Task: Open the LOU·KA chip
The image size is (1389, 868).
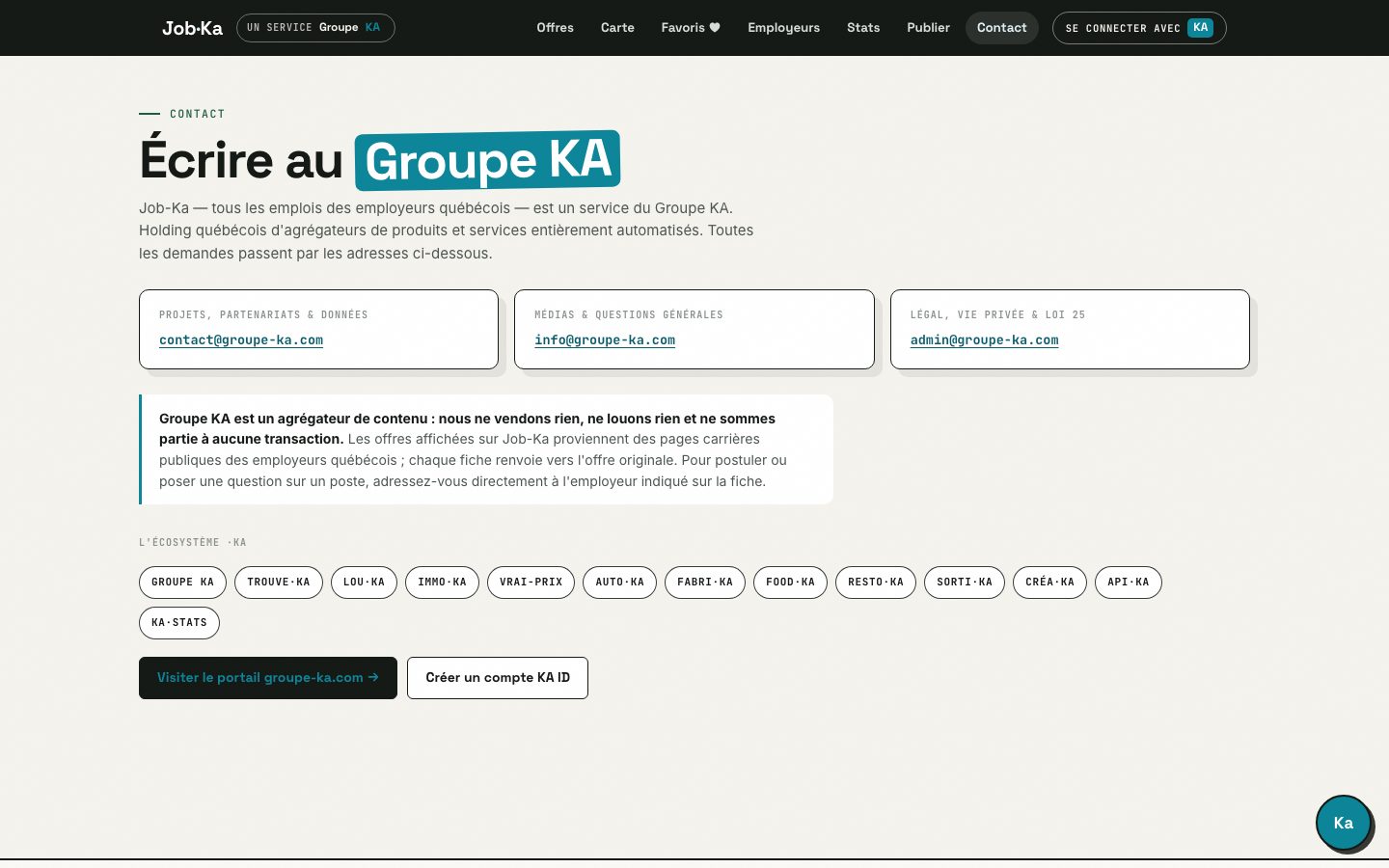Action: [364, 583]
